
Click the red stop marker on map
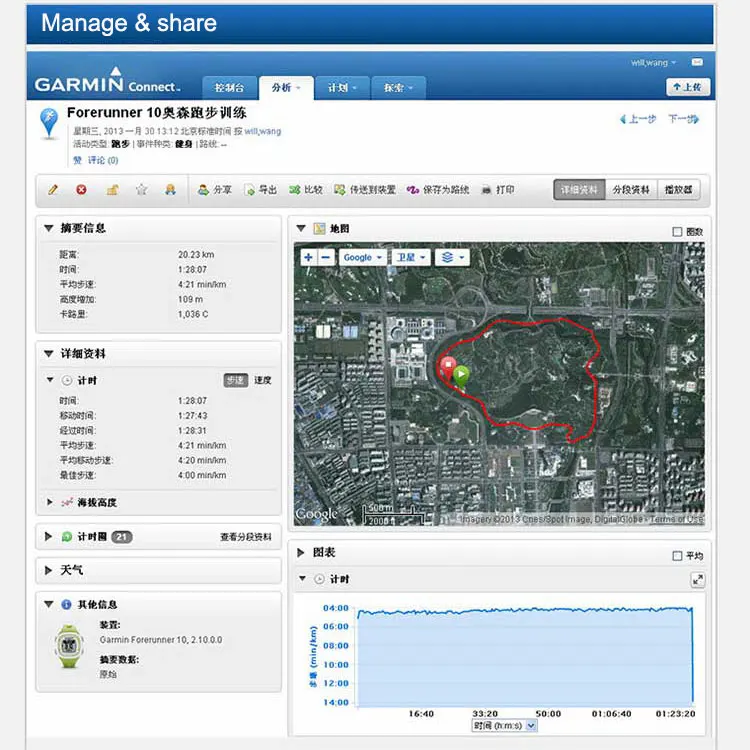pyautogui.click(x=448, y=369)
